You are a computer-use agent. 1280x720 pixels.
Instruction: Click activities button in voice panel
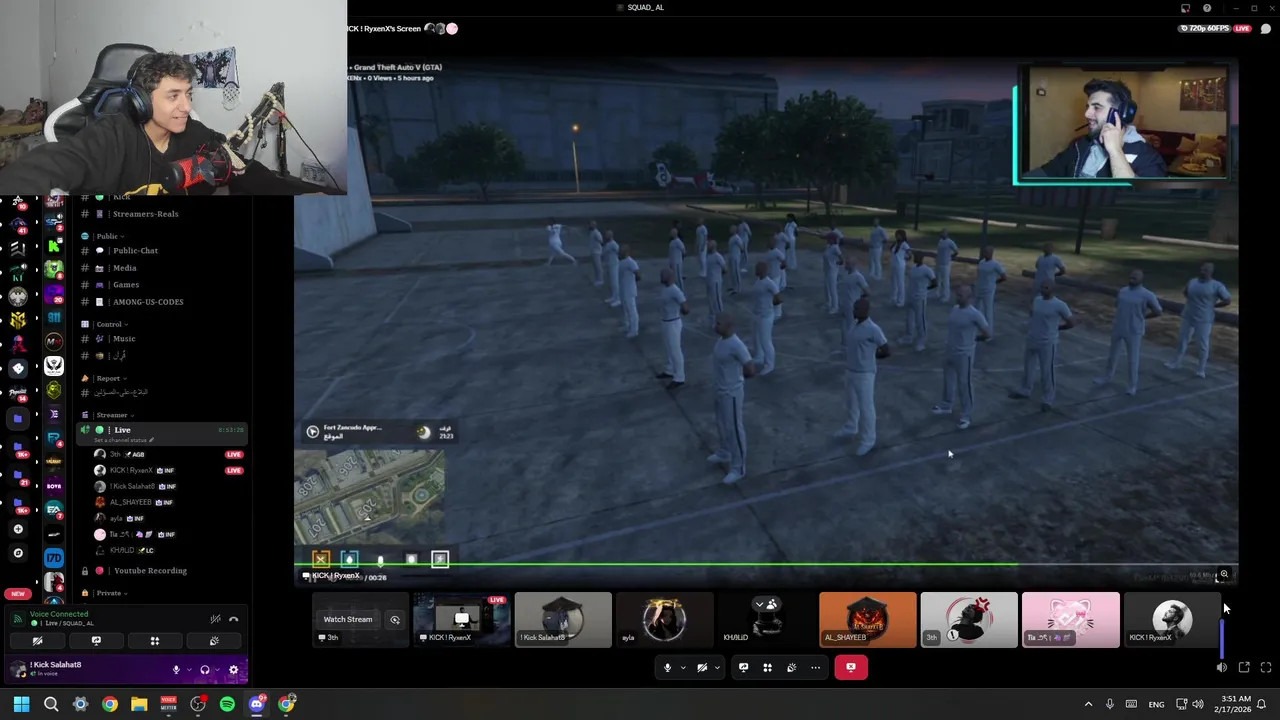(x=155, y=641)
